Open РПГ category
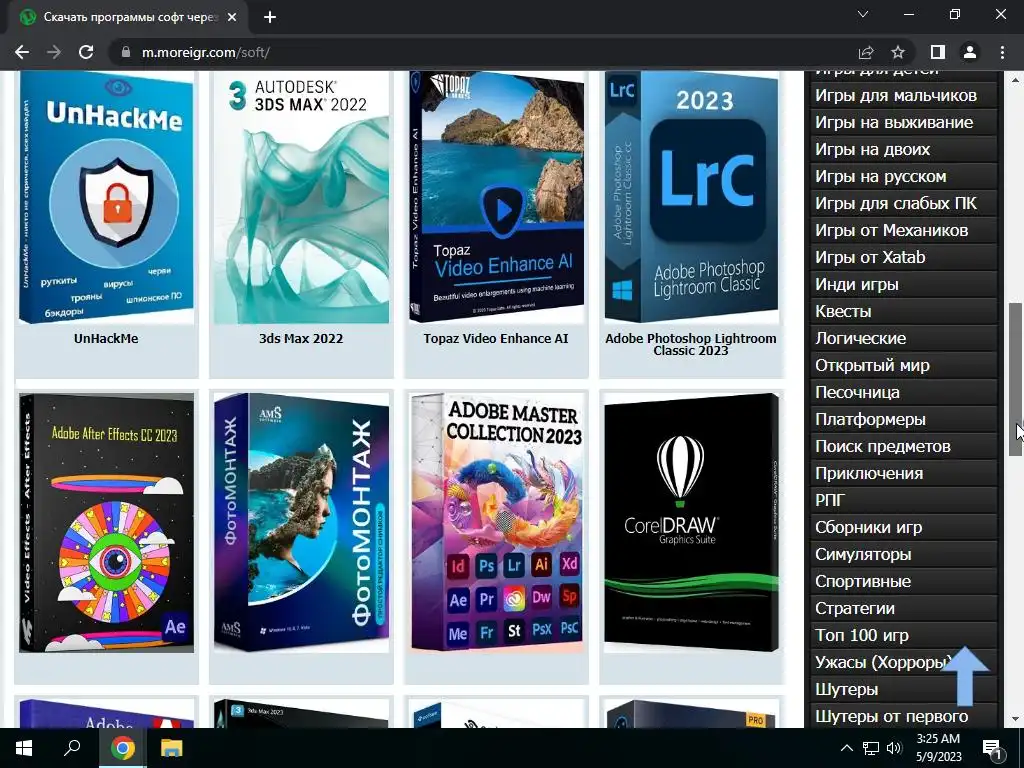 [x=903, y=500]
